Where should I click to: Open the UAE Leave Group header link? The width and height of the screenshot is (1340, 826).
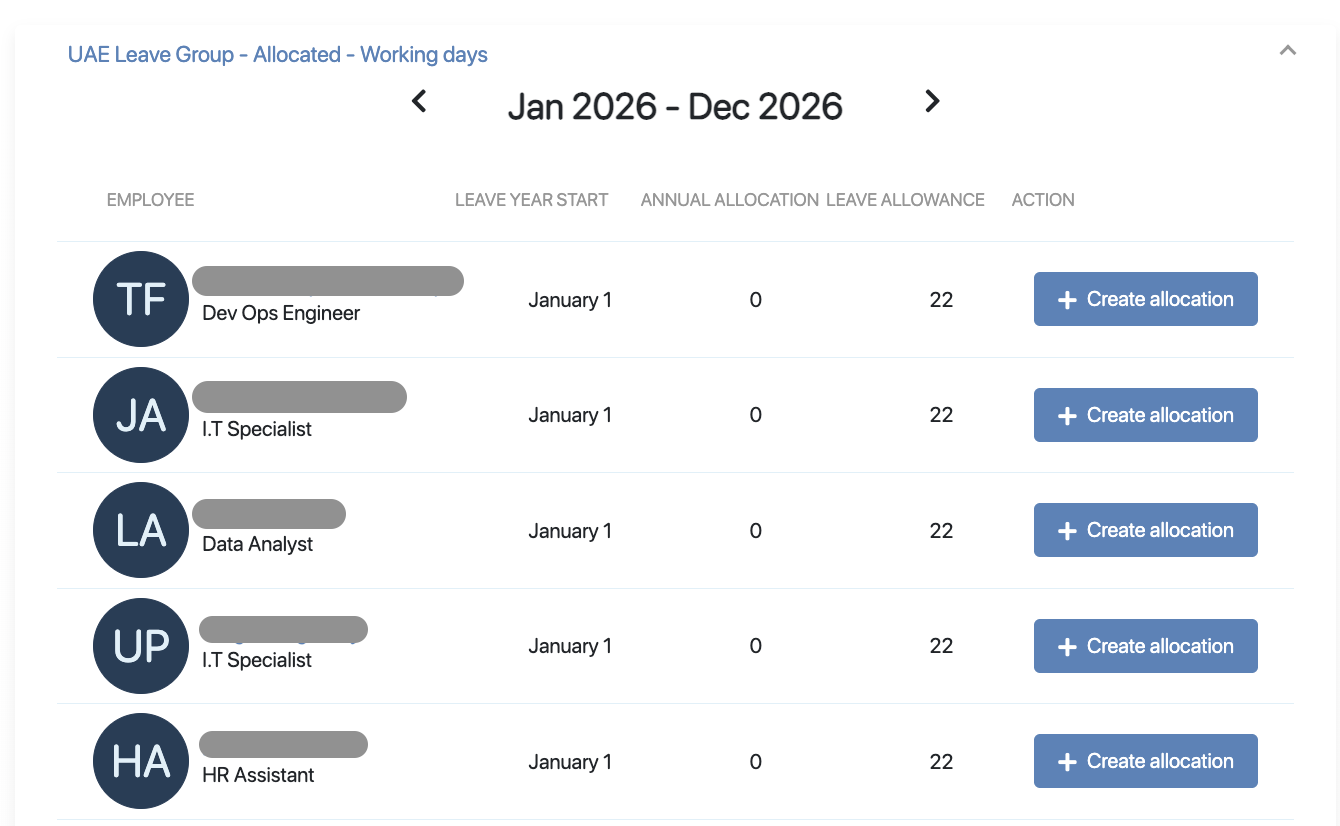click(277, 54)
